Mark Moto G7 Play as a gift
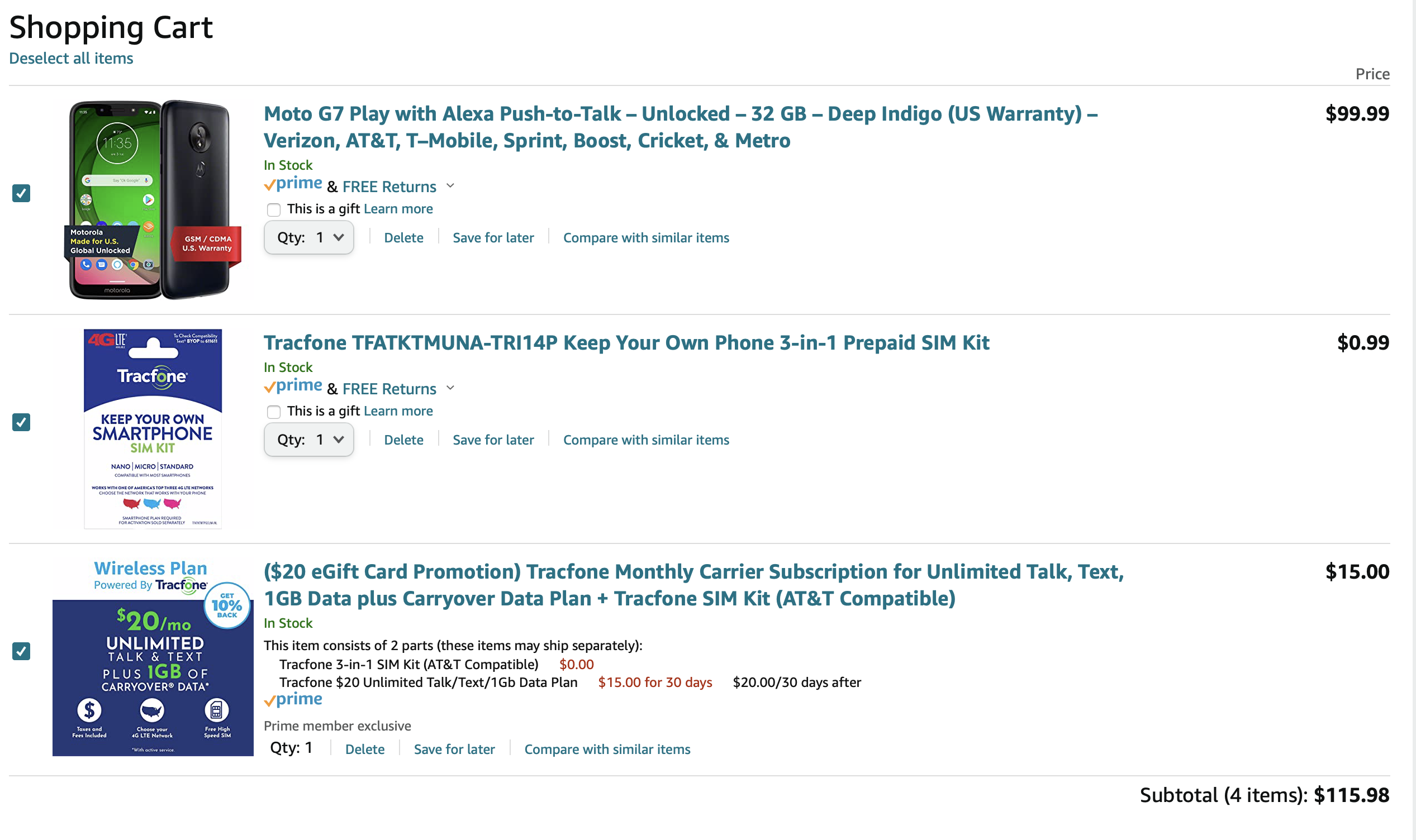The height and width of the screenshot is (840, 1416). point(274,210)
